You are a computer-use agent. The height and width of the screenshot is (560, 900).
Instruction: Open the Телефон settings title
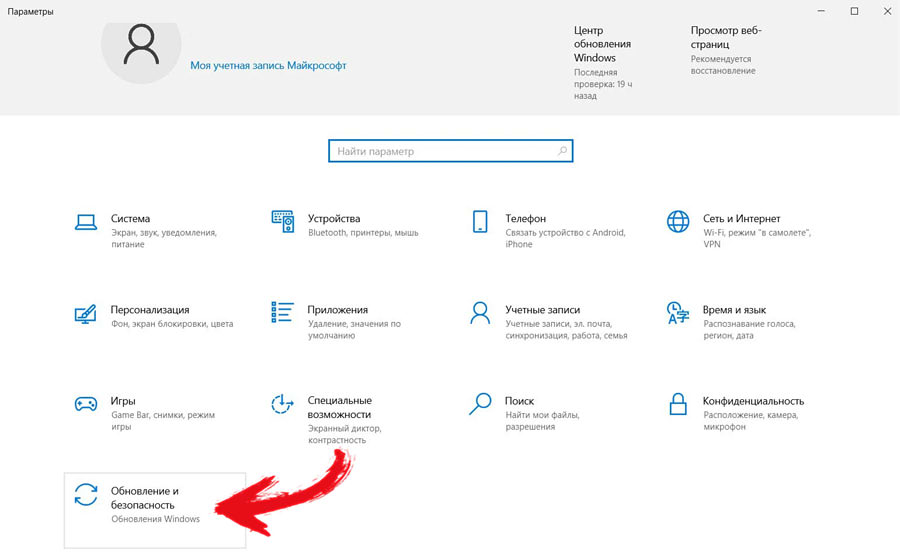point(525,219)
